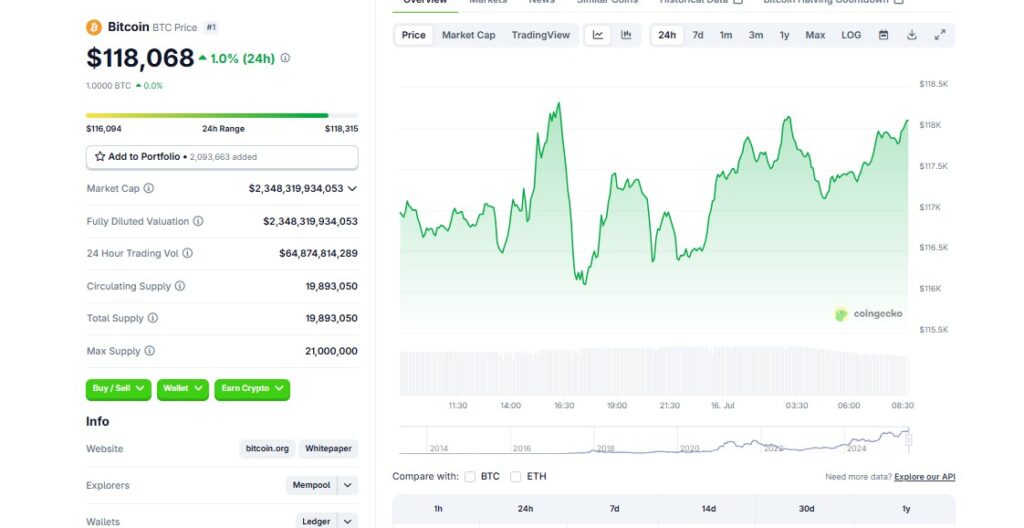Open Total Supply info icon
This screenshot has width=1024, height=528.
pos(153,318)
